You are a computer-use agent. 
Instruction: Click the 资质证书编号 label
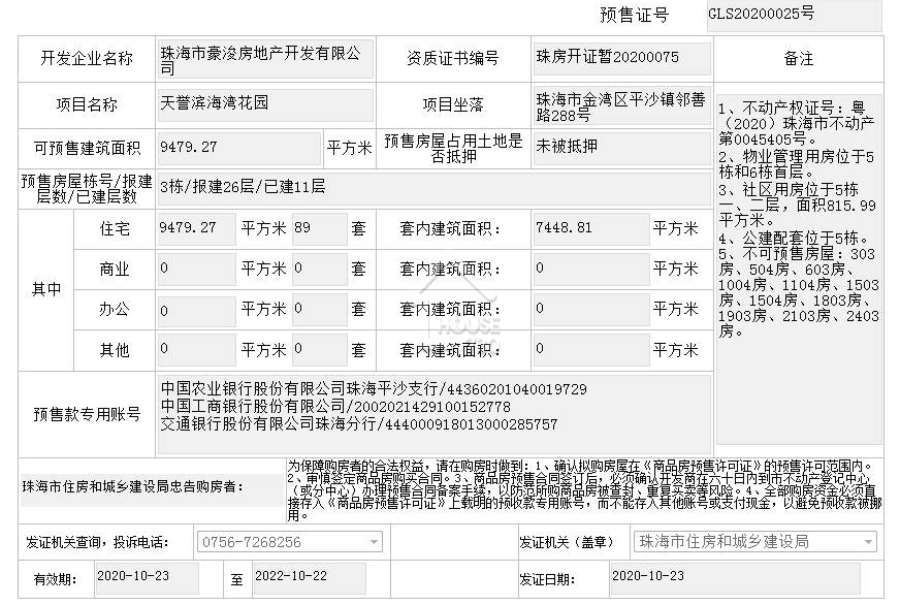tap(453, 58)
